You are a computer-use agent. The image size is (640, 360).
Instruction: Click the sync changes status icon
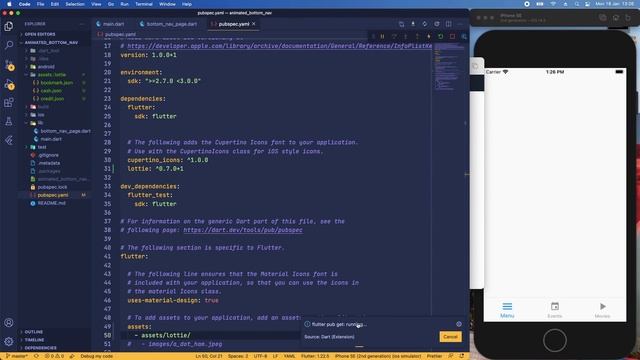[x=36, y=356]
